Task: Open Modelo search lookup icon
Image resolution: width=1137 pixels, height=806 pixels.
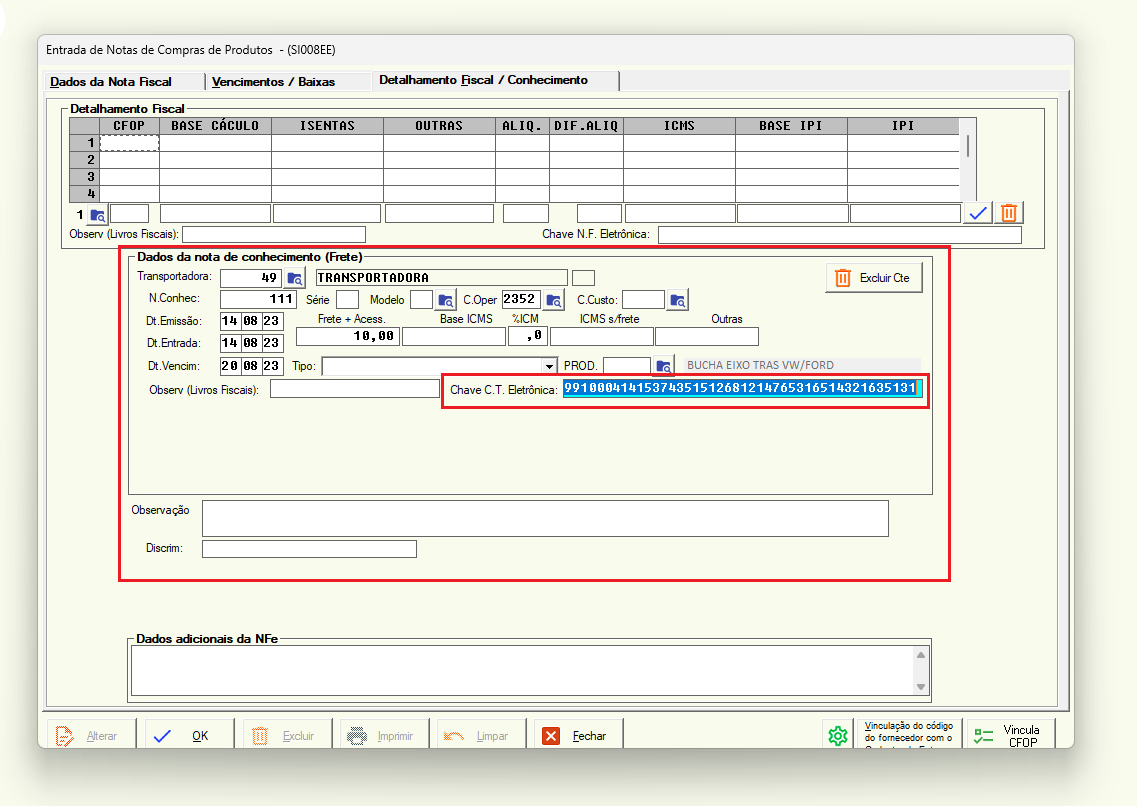Action: pyautogui.click(x=445, y=300)
